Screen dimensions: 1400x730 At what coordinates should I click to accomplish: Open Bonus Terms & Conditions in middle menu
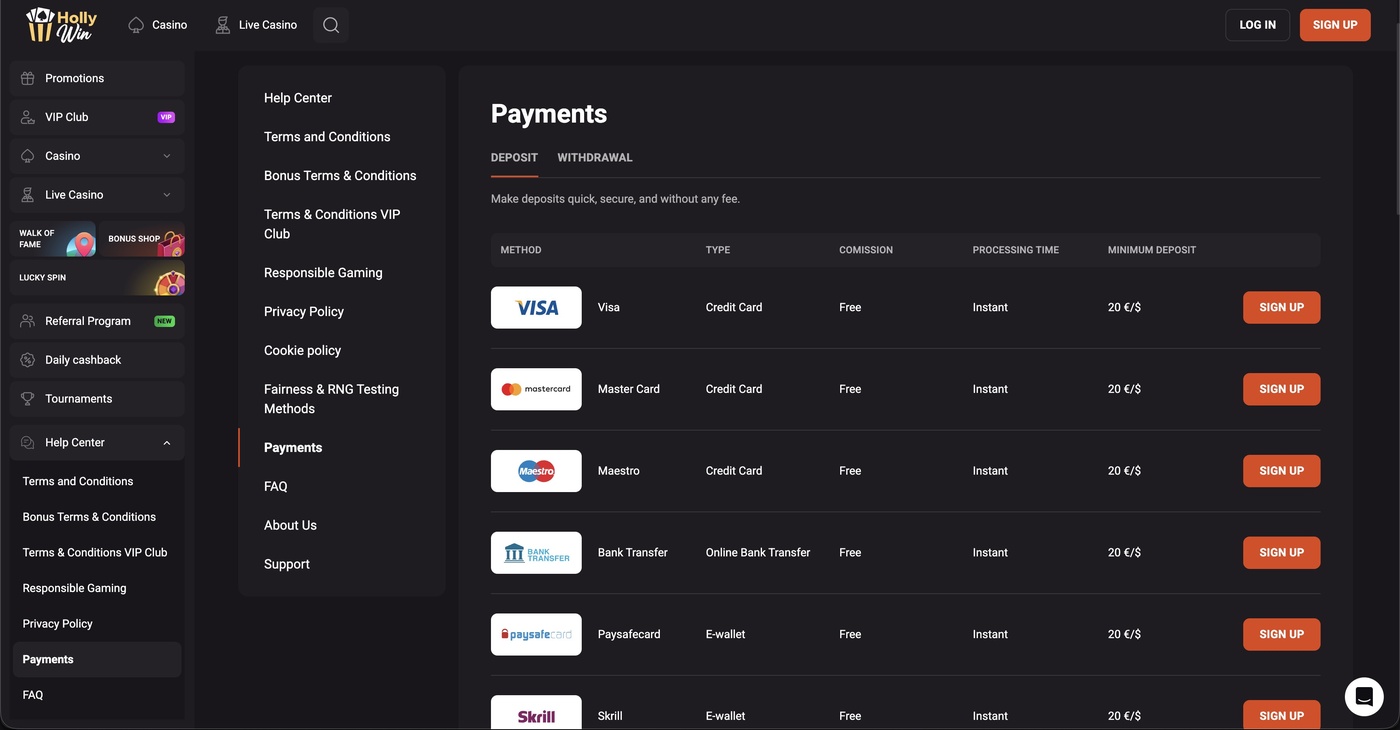340,176
